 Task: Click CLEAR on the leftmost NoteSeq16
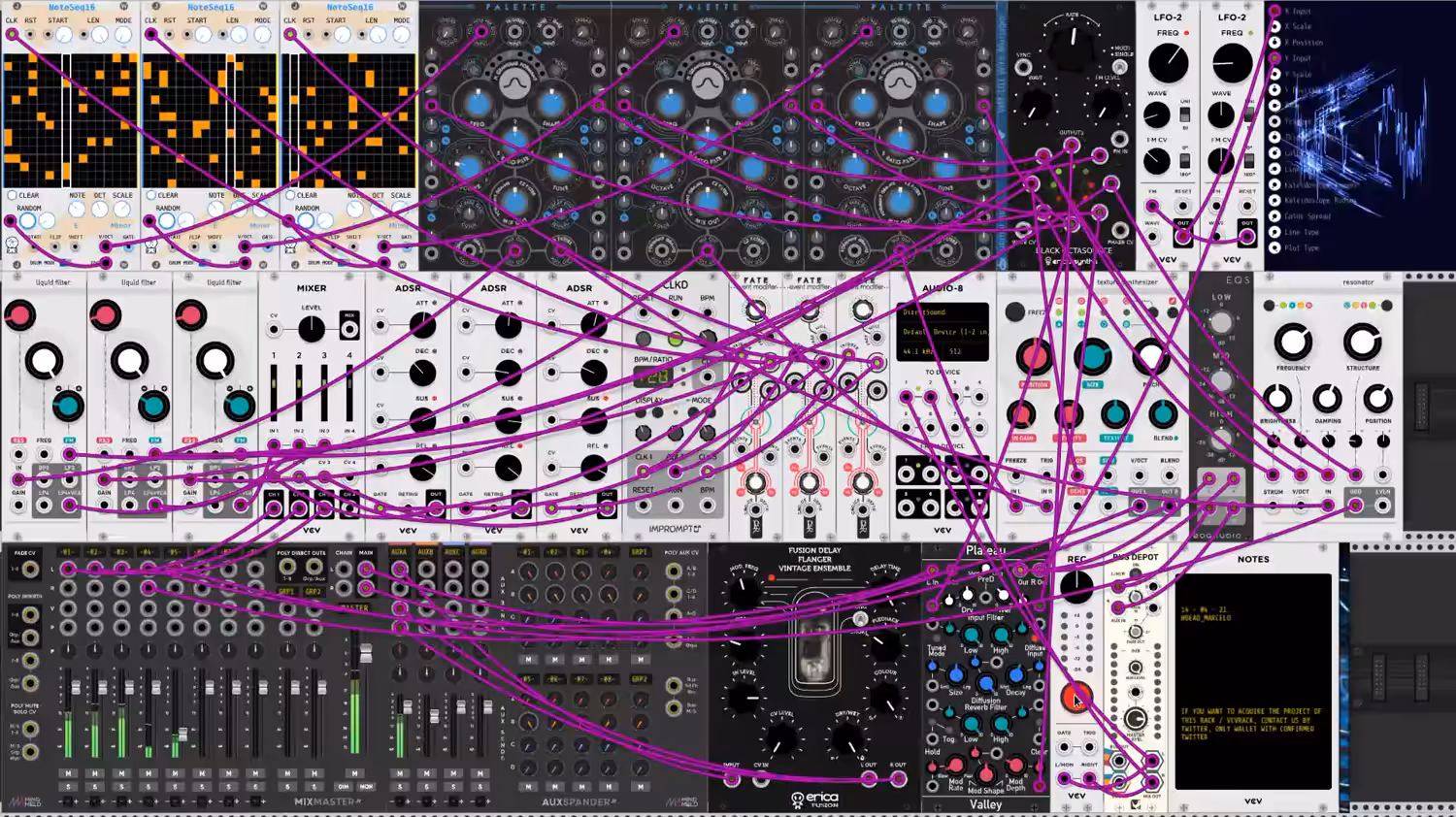pos(12,195)
